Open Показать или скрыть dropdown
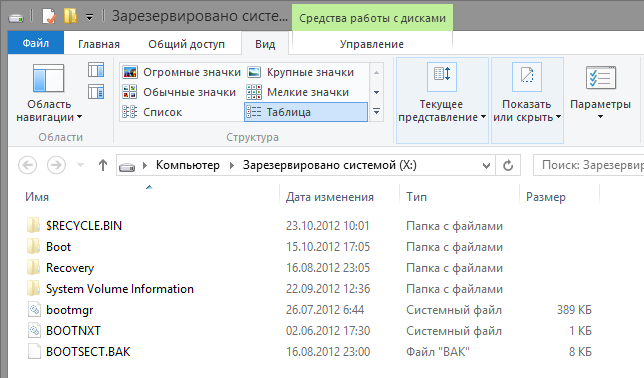This screenshot has width=644, height=378. click(x=527, y=100)
